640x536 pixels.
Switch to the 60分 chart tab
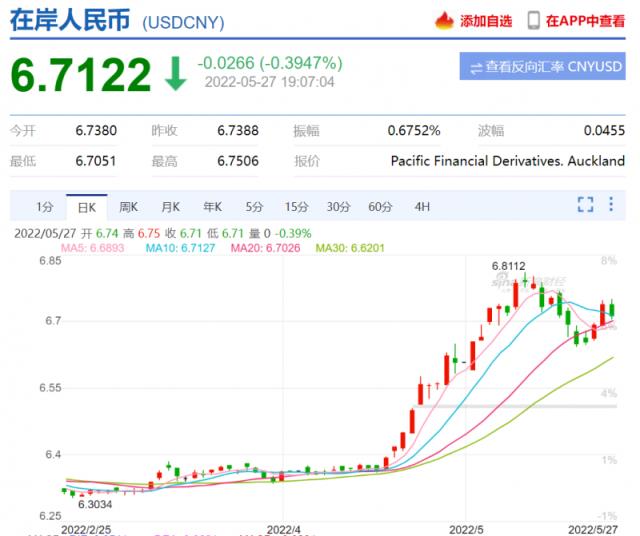point(380,207)
